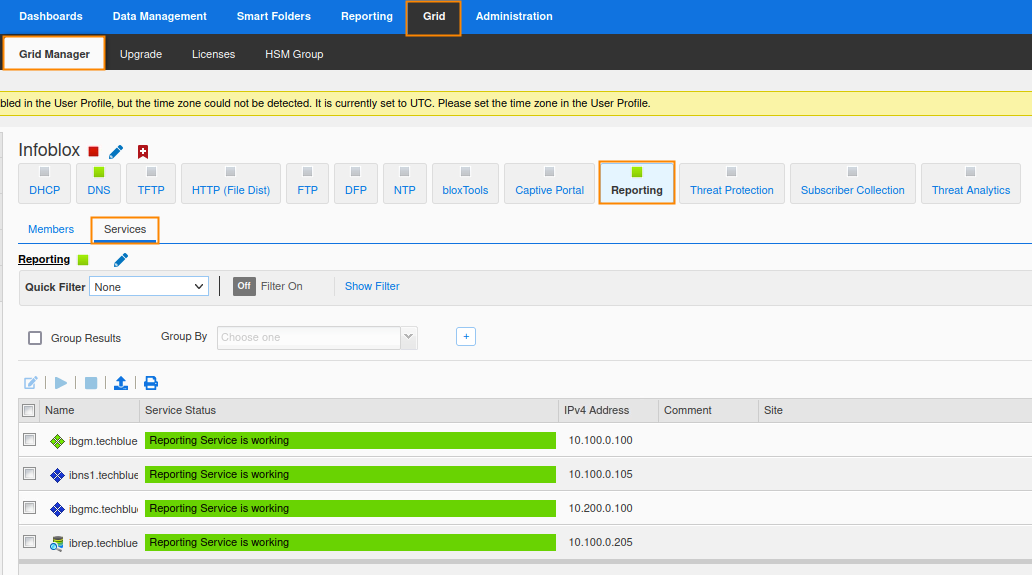Click the green status square next to Reporting heading
The width and height of the screenshot is (1032, 575).
(x=83, y=260)
